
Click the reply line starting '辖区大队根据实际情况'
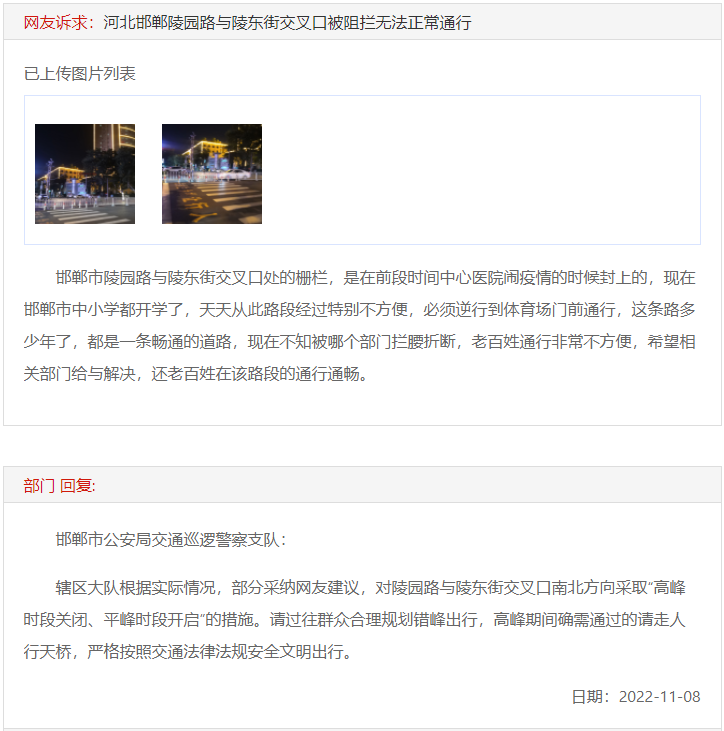pyautogui.click(x=371, y=588)
